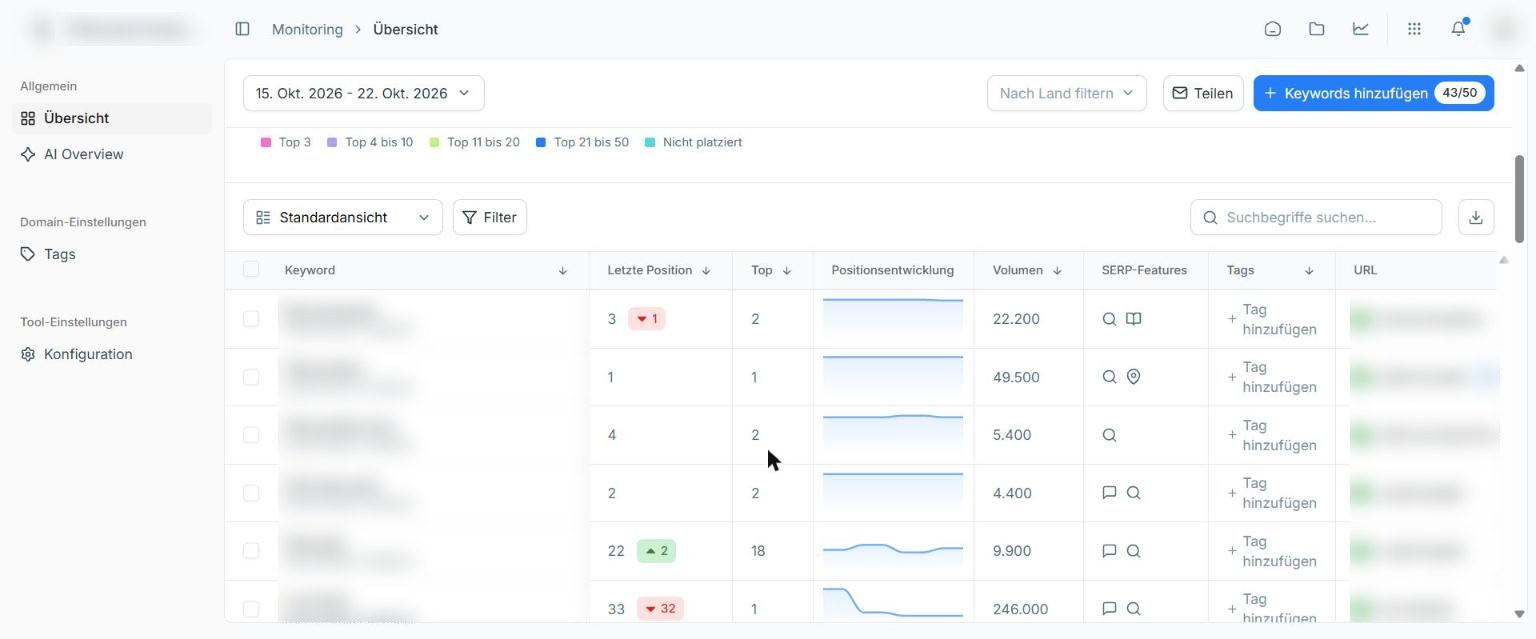Sort by Volumen column arrow
This screenshot has height=639, width=1536.
tap(1058, 271)
